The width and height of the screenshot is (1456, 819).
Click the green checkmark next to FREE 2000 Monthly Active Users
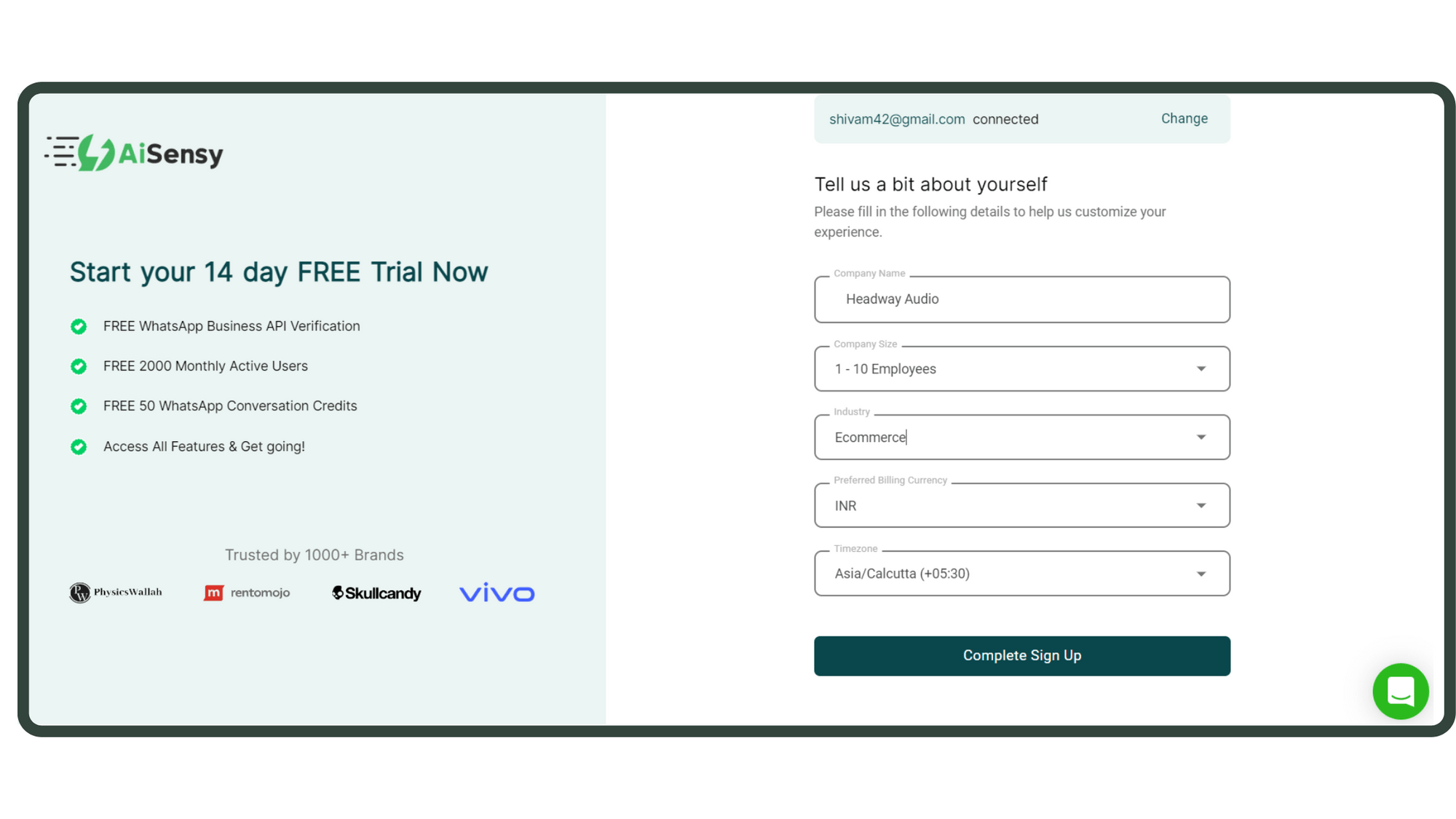click(78, 366)
